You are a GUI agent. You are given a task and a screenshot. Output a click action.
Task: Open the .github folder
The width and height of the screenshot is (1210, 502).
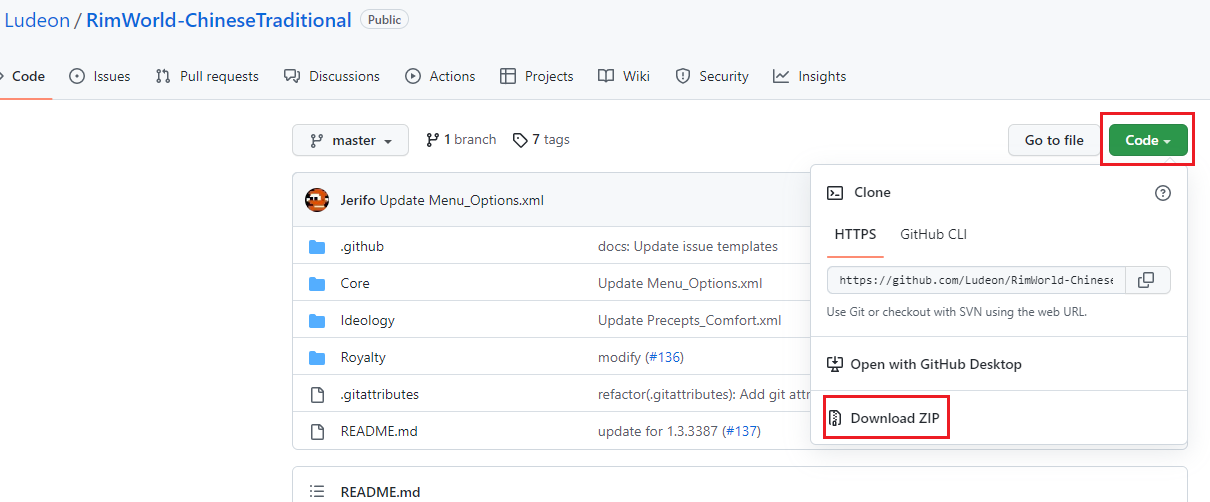pyautogui.click(x=362, y=246)
